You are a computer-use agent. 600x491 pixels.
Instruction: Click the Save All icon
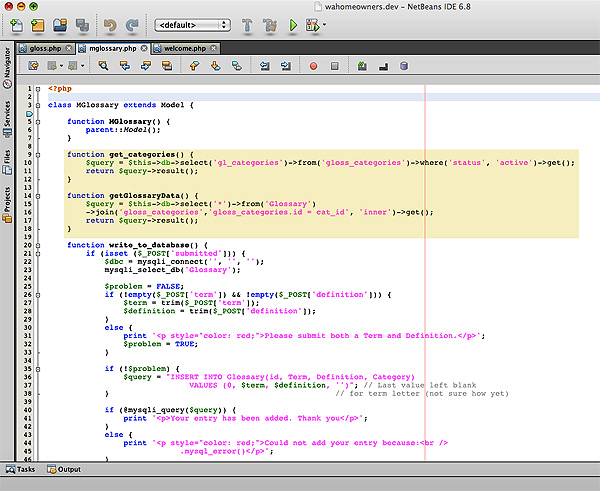tap(82, 25)
